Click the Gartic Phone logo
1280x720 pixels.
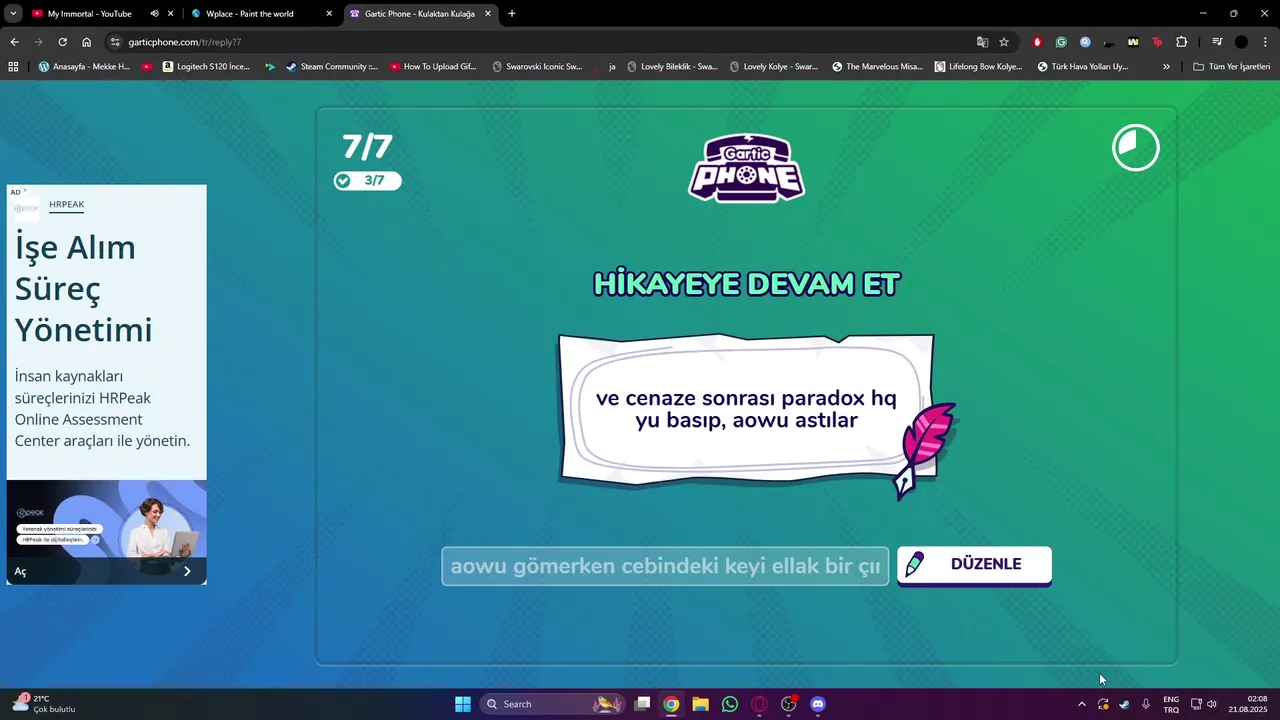click(747, 168)
